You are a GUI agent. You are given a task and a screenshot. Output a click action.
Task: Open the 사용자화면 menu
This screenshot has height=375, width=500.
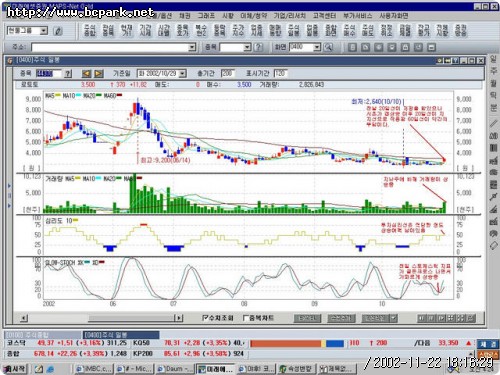coord(394,16)
